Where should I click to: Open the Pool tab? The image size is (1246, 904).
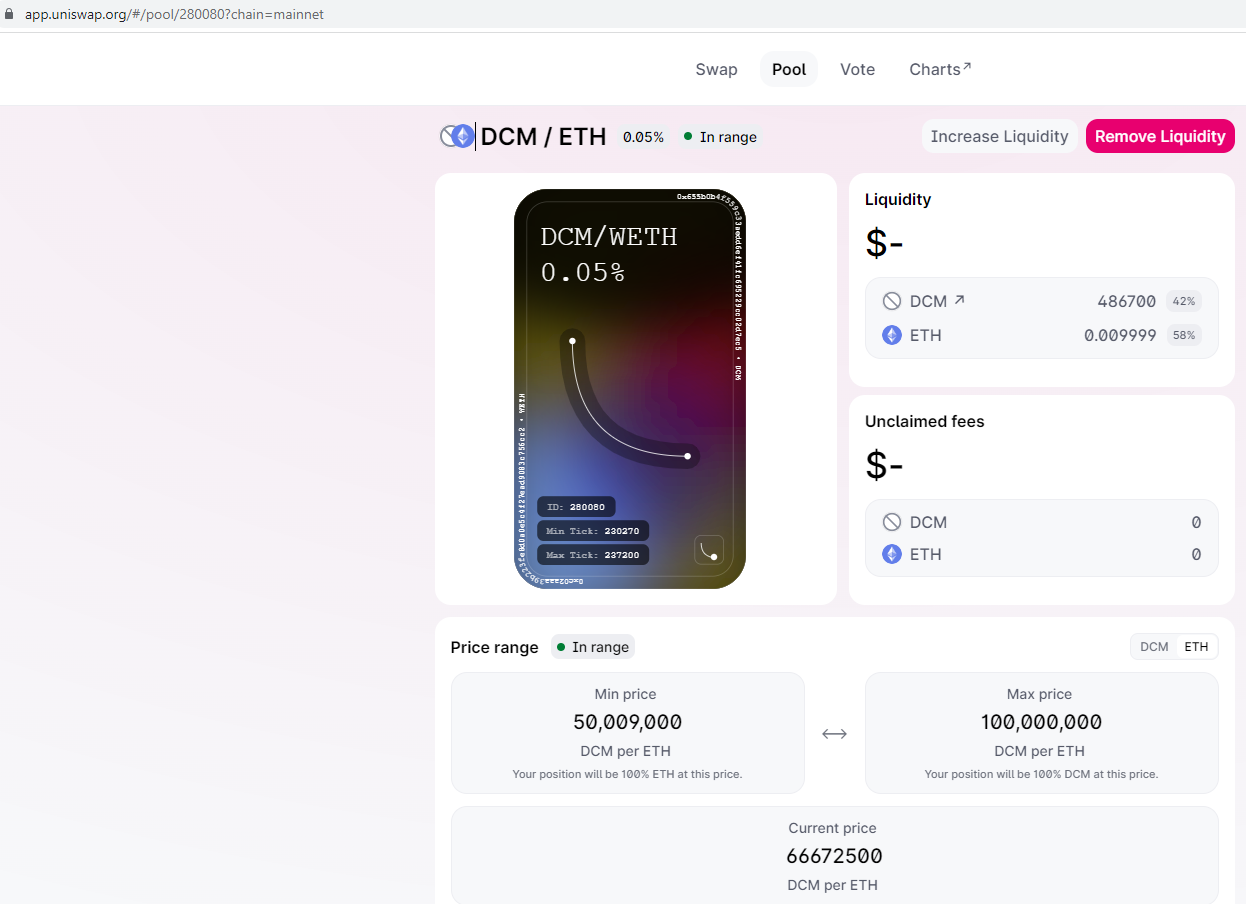click(x=789, y=69)
